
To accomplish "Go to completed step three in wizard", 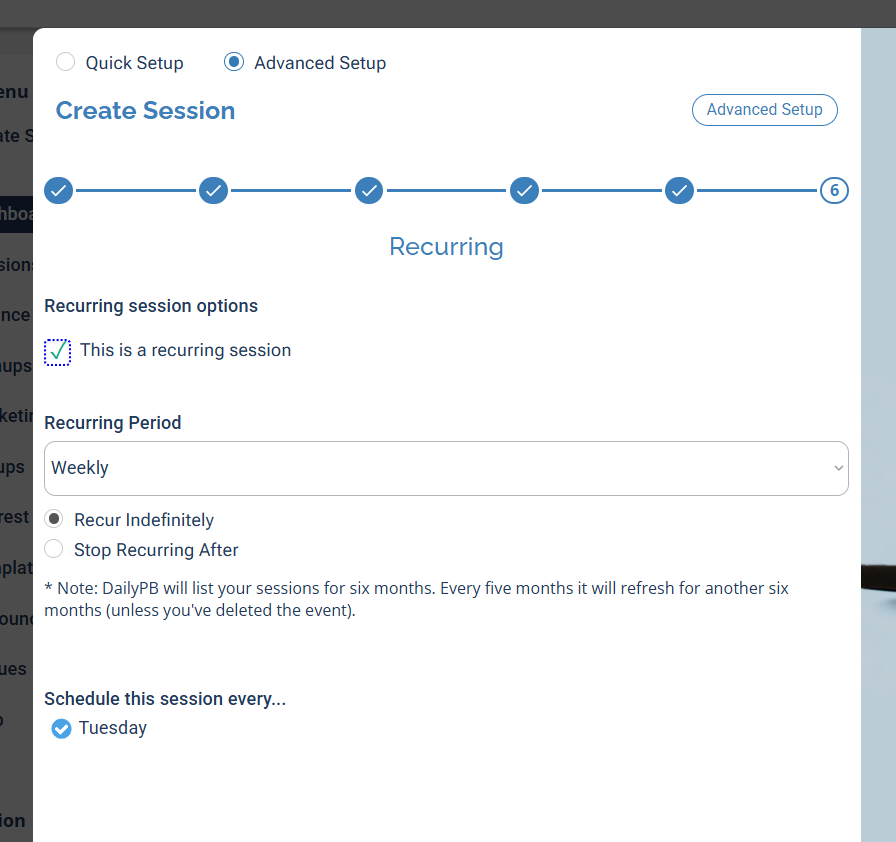I will pos(369,191).
